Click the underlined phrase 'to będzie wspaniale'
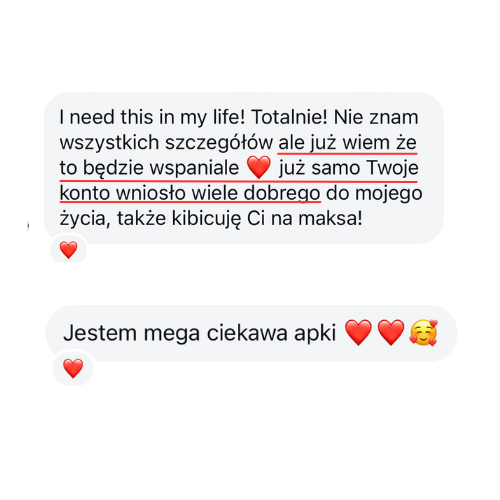This screenshot has height=500, width=500. [149, 168]
